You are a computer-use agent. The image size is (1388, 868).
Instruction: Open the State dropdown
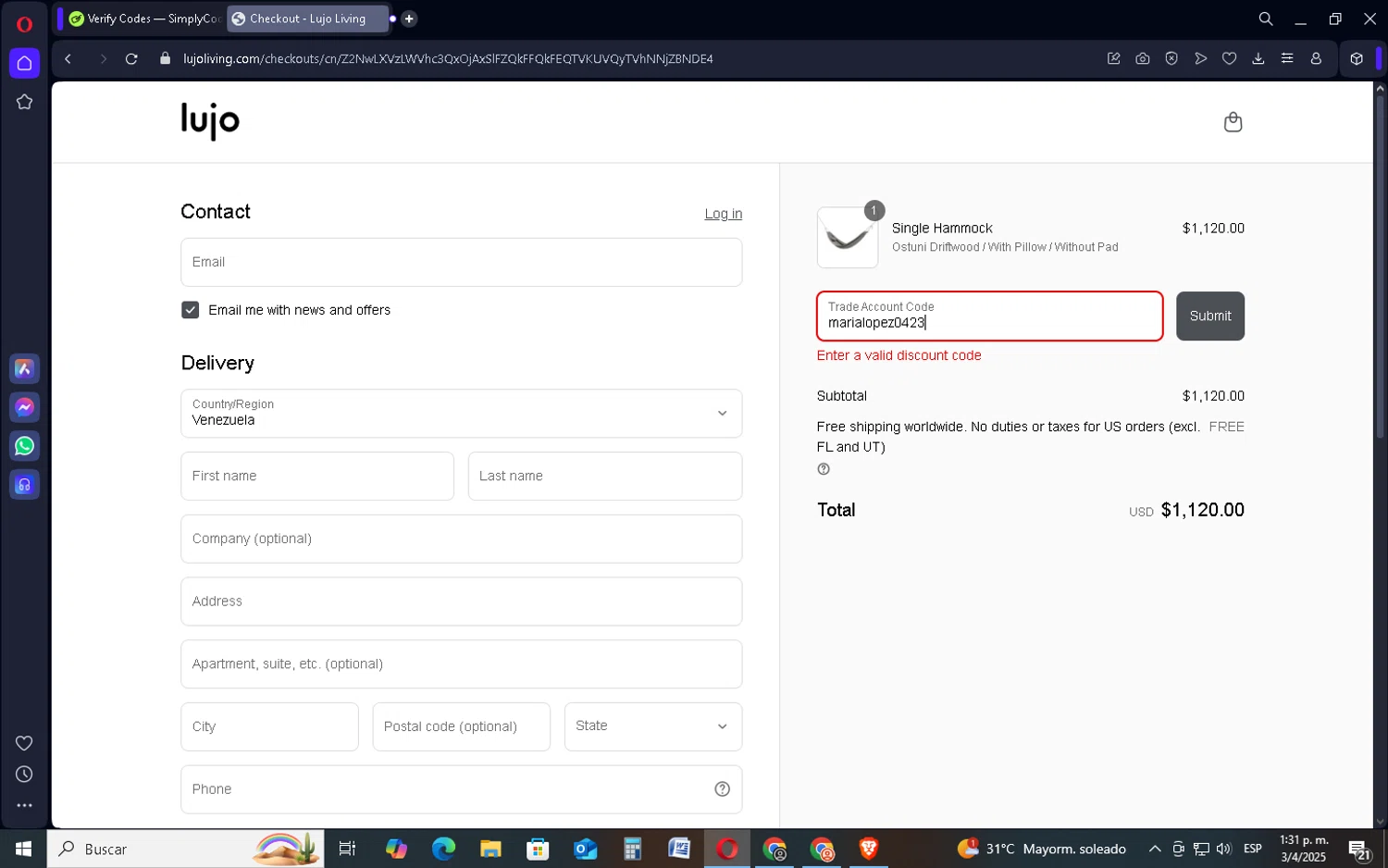[x=653, y=726]
